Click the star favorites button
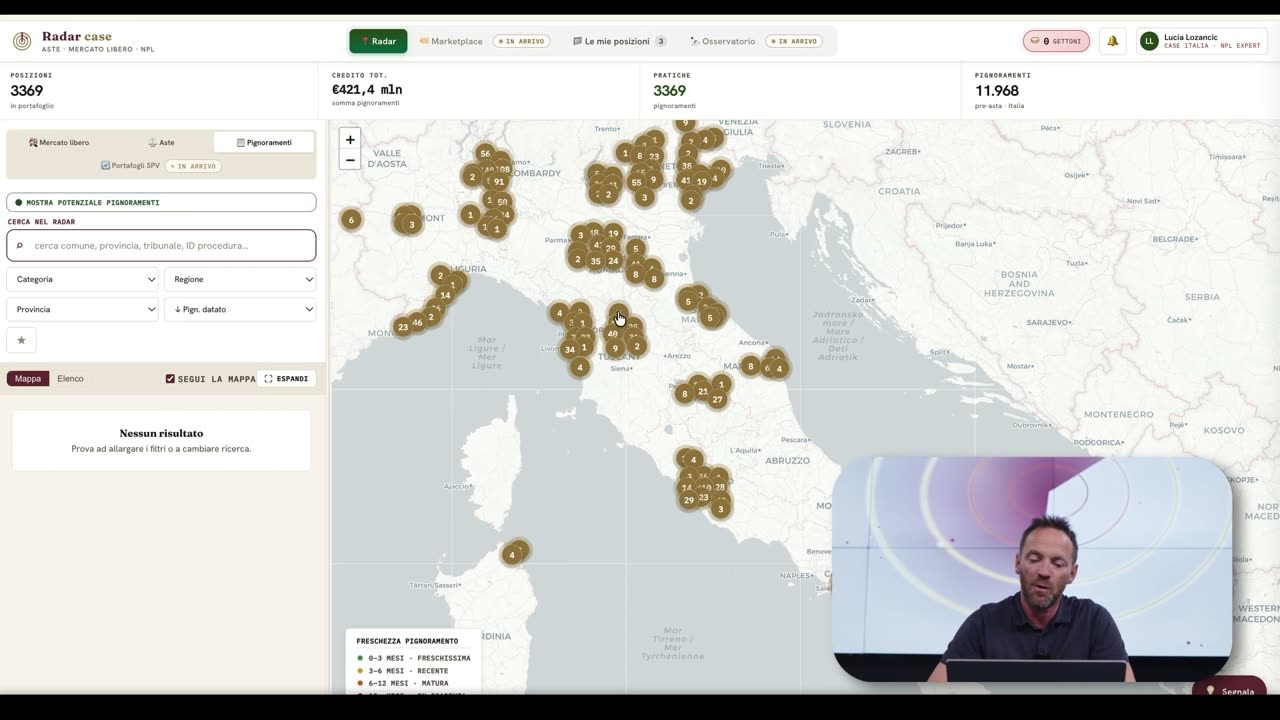 coord(21,340)
